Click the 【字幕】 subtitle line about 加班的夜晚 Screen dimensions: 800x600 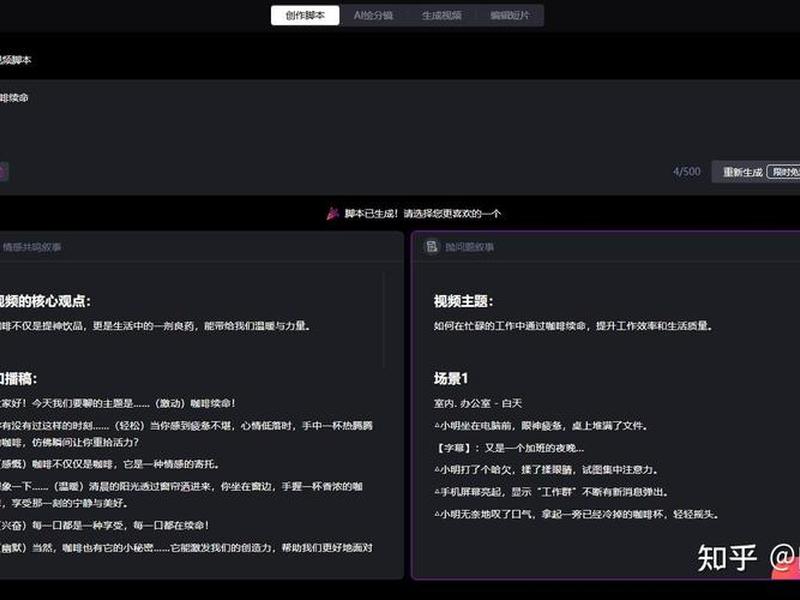509,448
